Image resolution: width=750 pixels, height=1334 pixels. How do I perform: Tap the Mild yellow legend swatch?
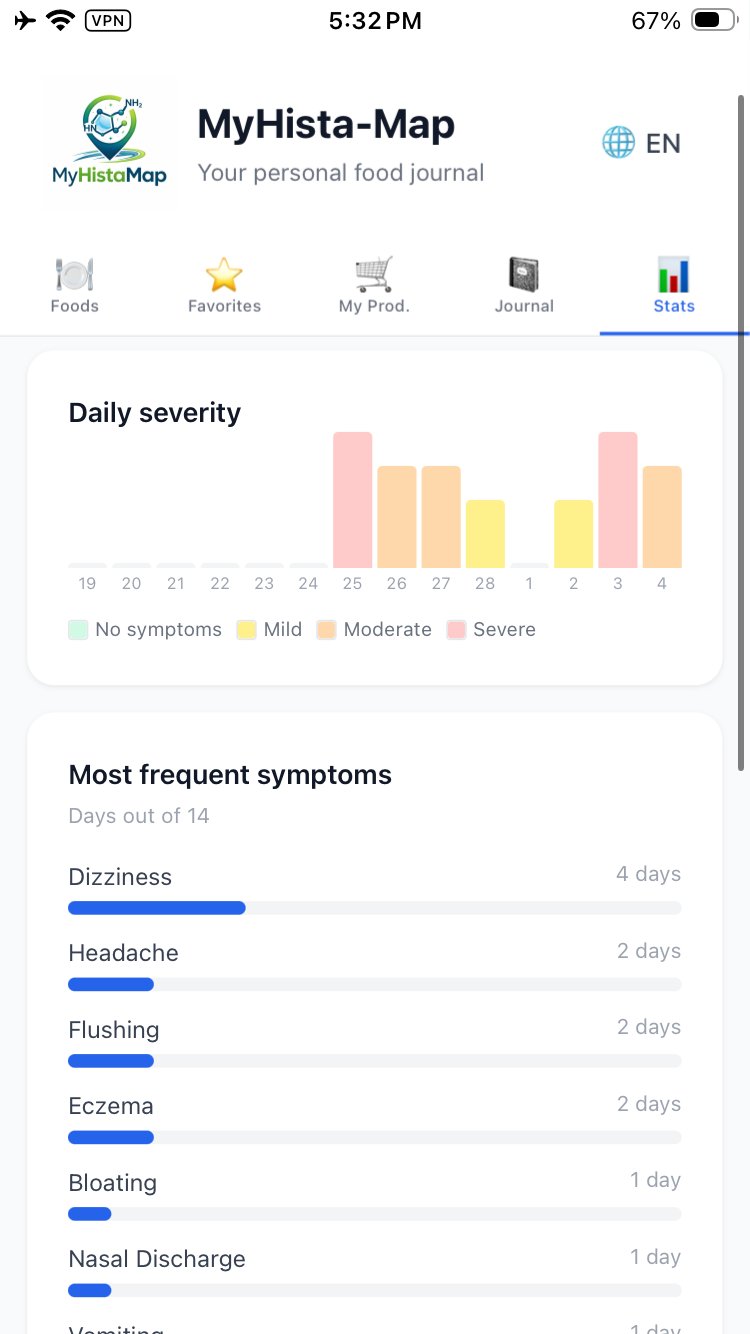coord(247,630)
